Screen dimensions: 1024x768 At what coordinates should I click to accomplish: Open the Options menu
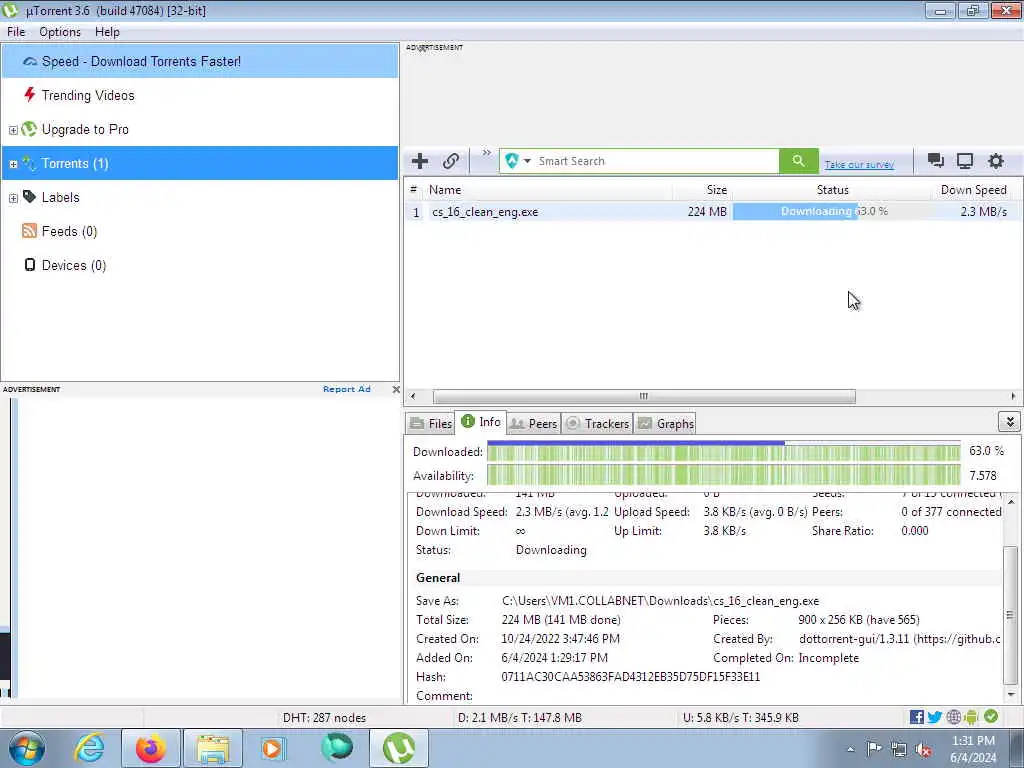pyautogui.click(x=60, y=32)
